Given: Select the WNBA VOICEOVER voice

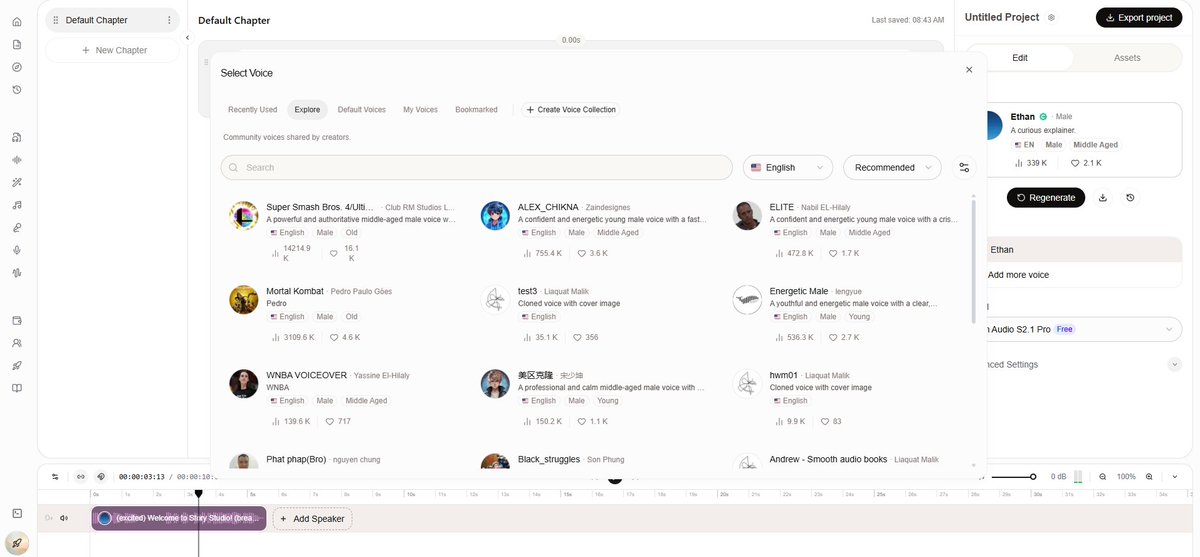Looking at the screenshot, I should tap(343, 398).
